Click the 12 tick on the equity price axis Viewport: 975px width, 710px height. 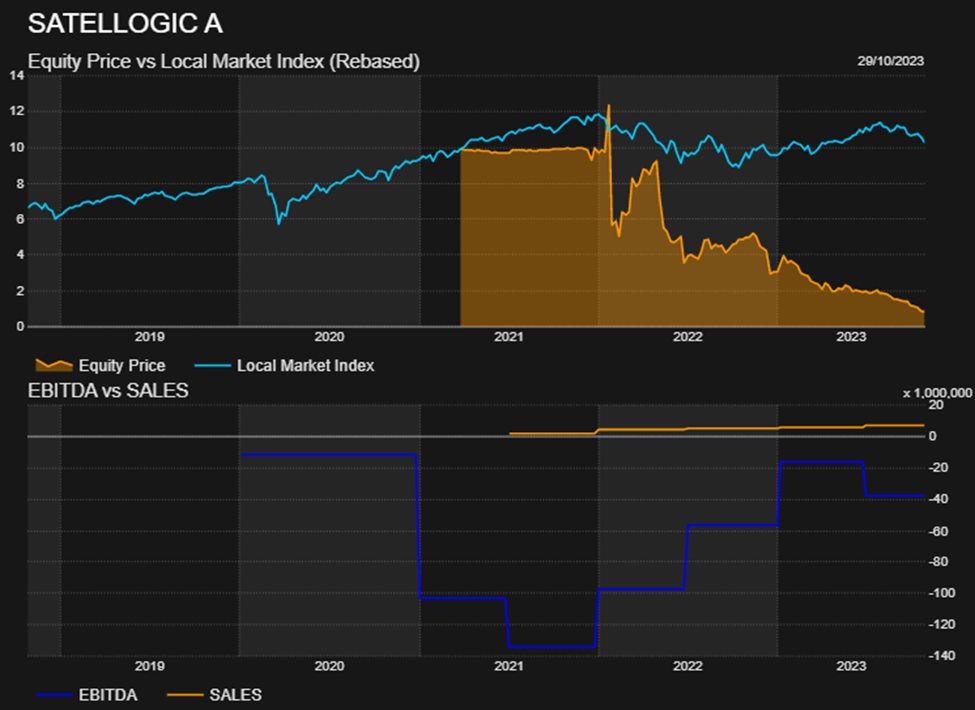coord(17,111)
